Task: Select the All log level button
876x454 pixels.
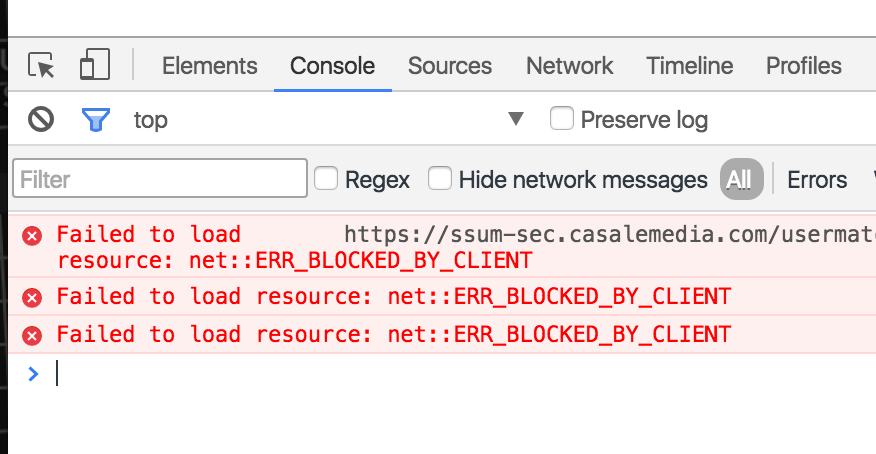Action: click(741, 179)
